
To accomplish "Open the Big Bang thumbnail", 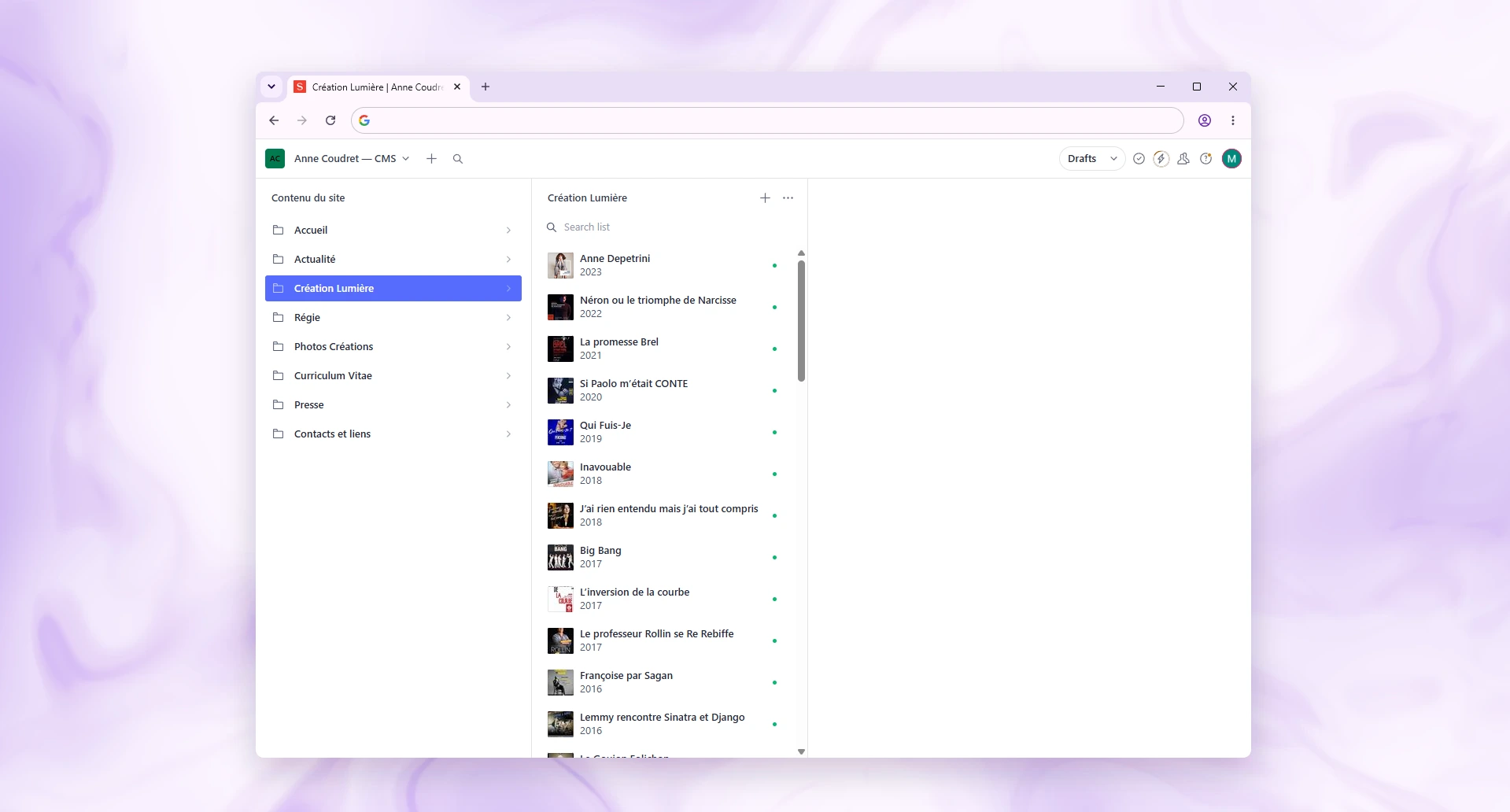I will [x=560, y=557].
